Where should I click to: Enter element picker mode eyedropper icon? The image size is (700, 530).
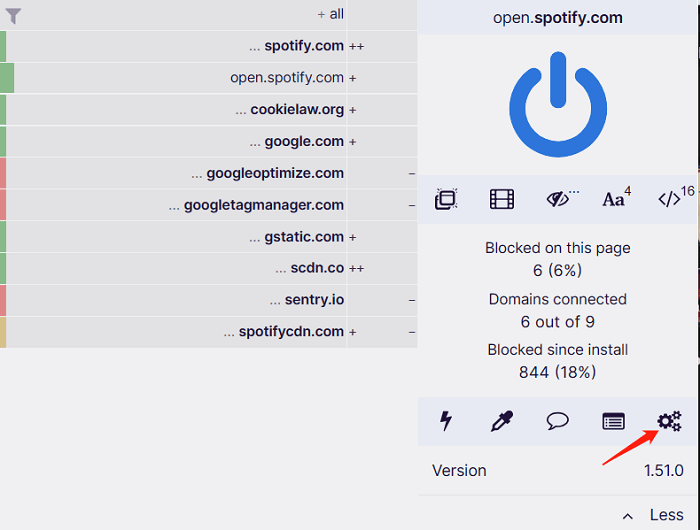click(x=502, y=421)
